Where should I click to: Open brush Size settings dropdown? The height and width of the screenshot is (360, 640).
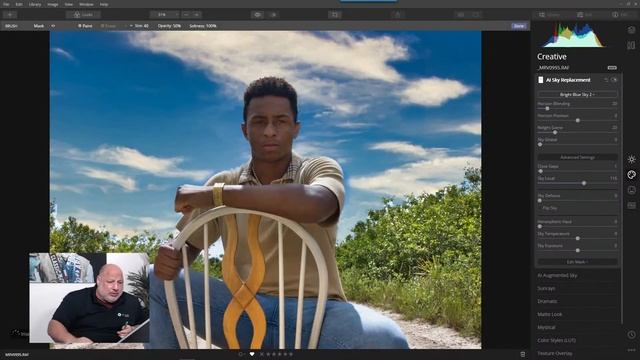139,26
